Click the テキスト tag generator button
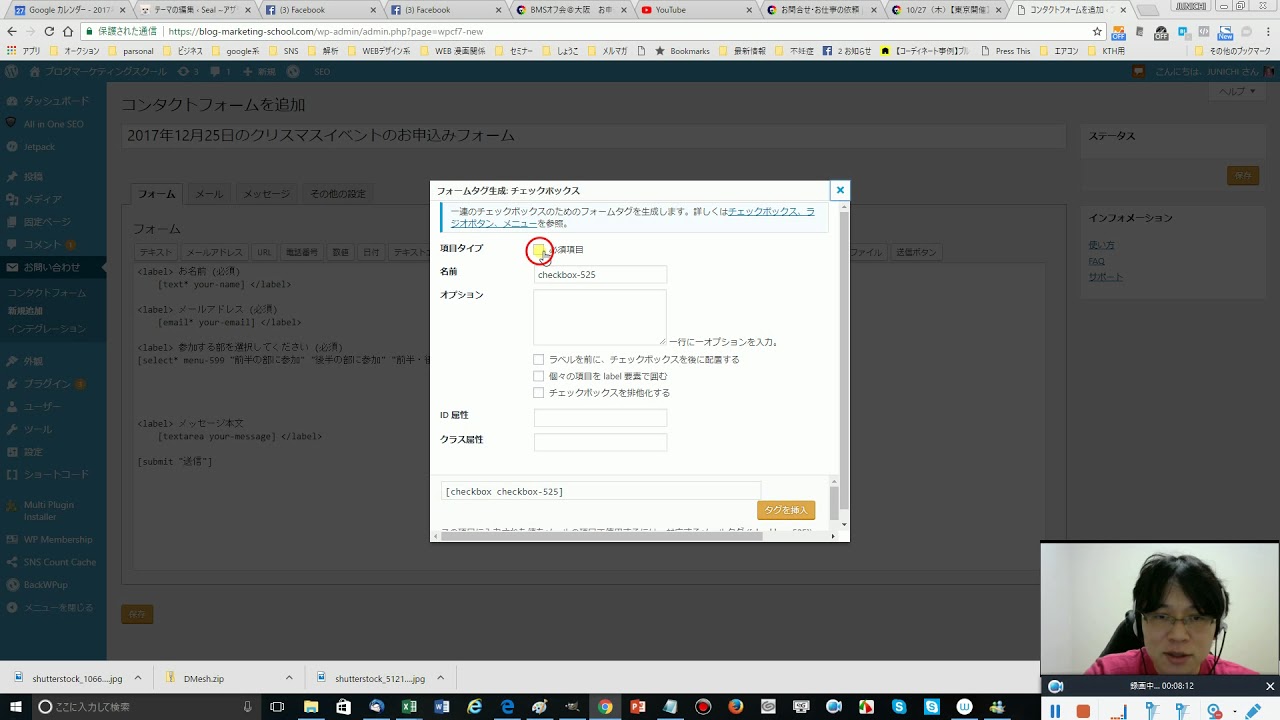Image resolution: width=1280 pixels, height=720 pixels. 156,252
